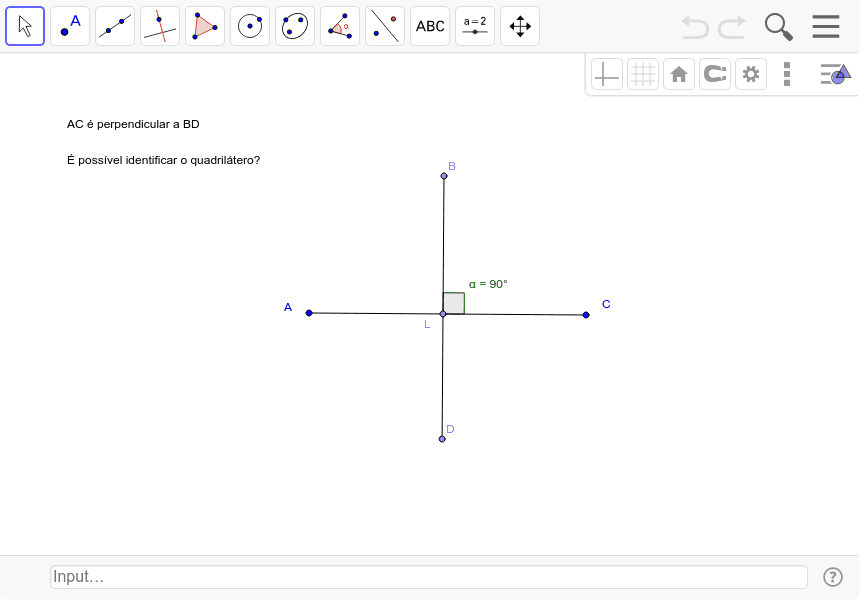Click text 'AC é perpendicular a BD'
The image size is (860, 600).
tap(133, 124)
